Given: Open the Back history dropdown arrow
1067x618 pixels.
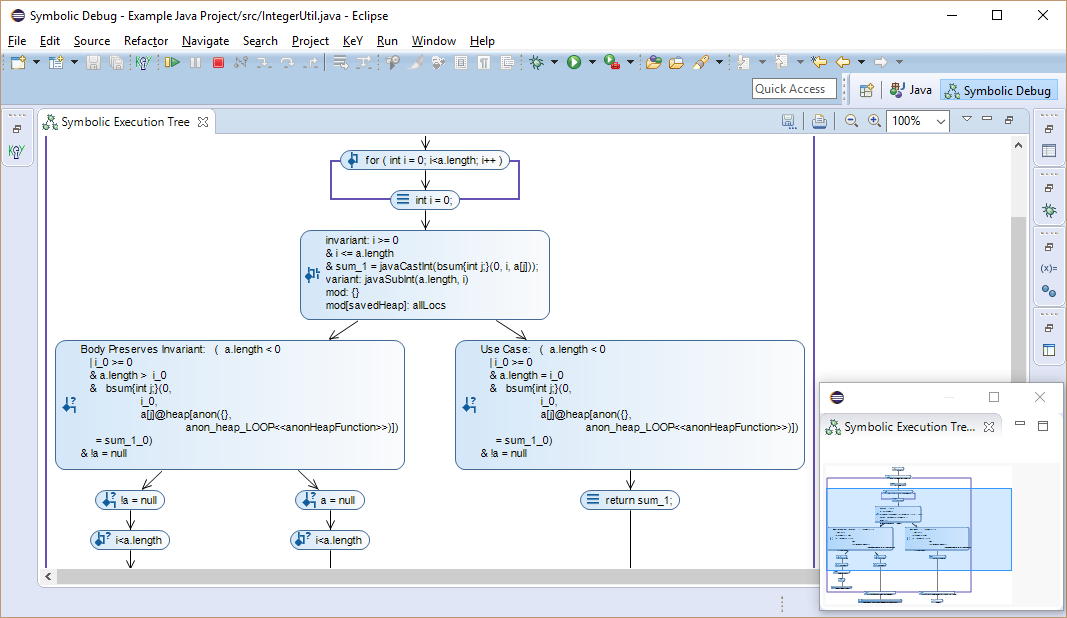Looking at the screenshot, I should (861, 63).
